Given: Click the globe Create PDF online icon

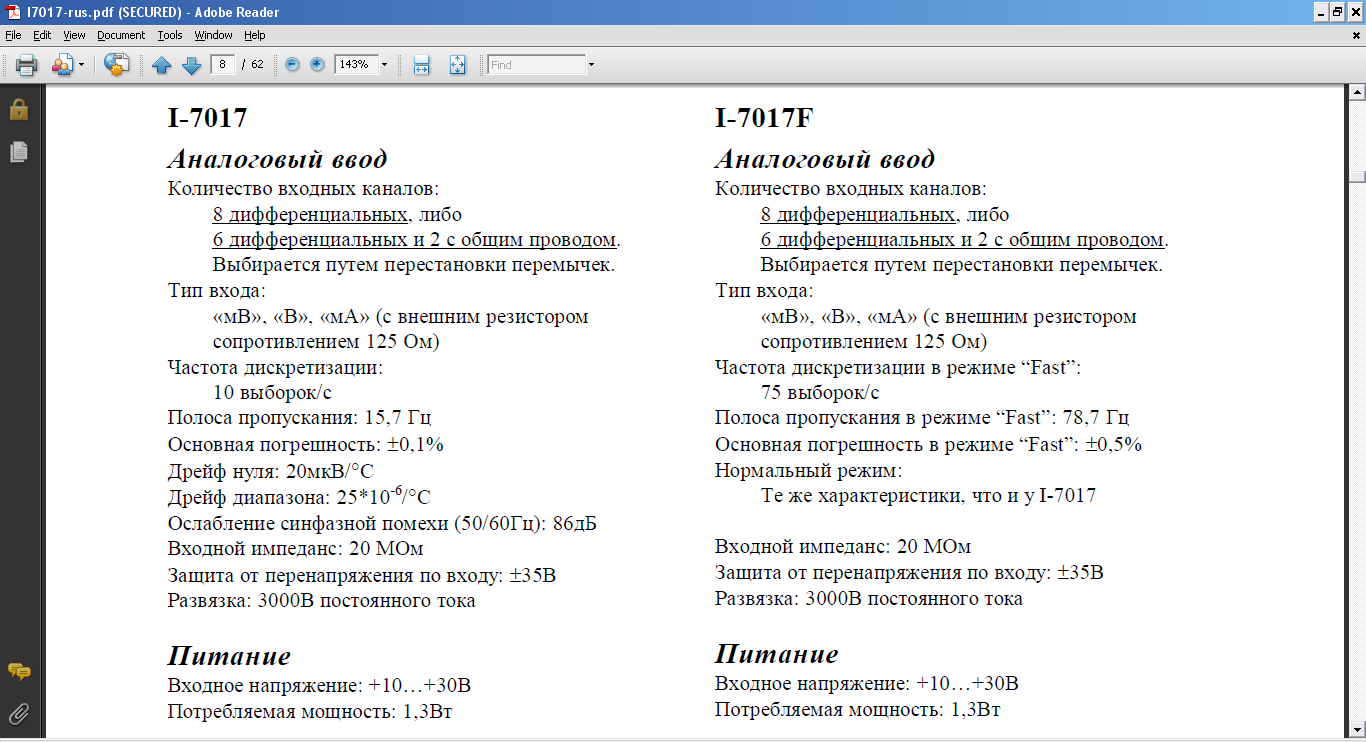Looking at the screenshot, I should point(117,65).
